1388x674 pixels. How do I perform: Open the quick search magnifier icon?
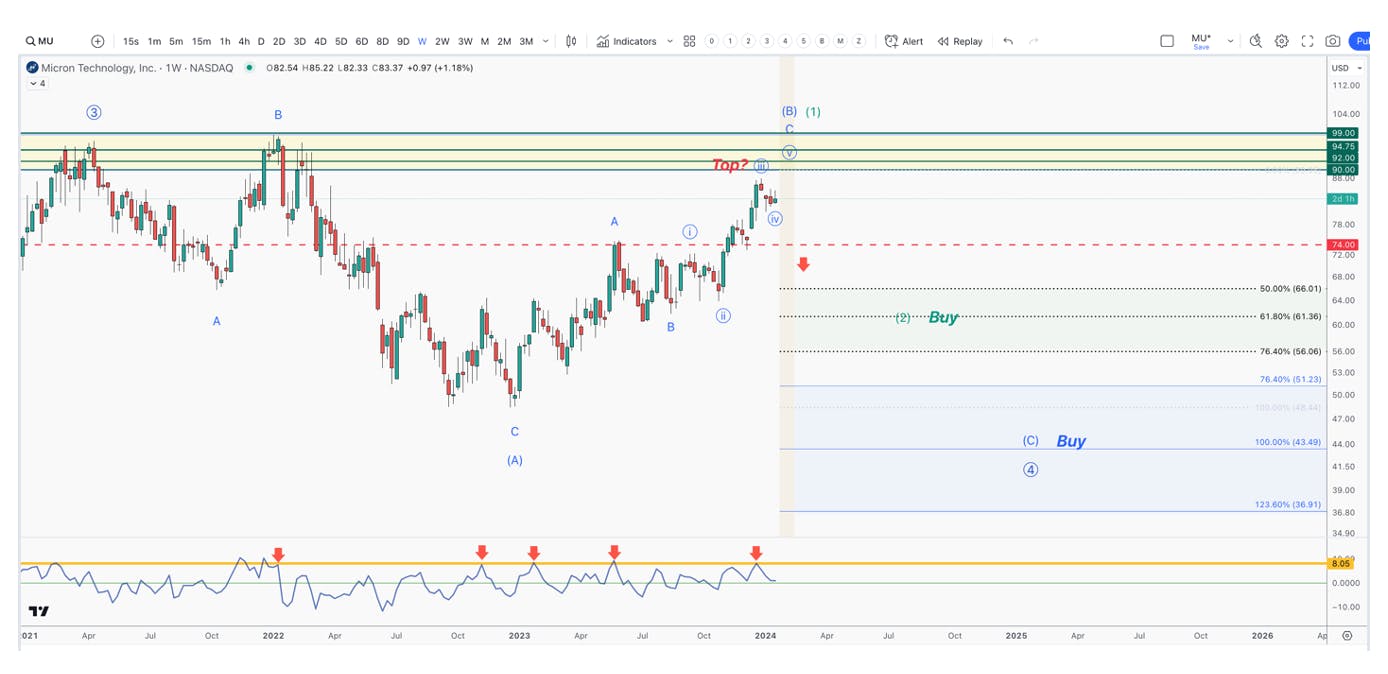(1256, 41)
